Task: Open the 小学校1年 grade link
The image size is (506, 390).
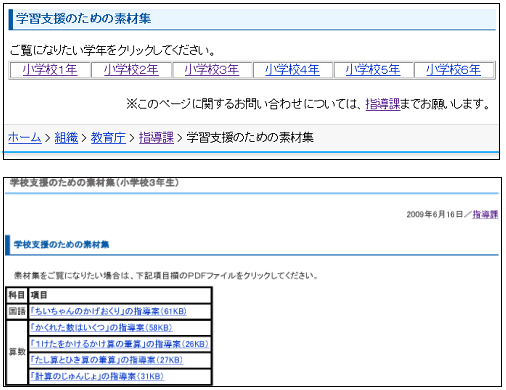Action: click(50, 70)
